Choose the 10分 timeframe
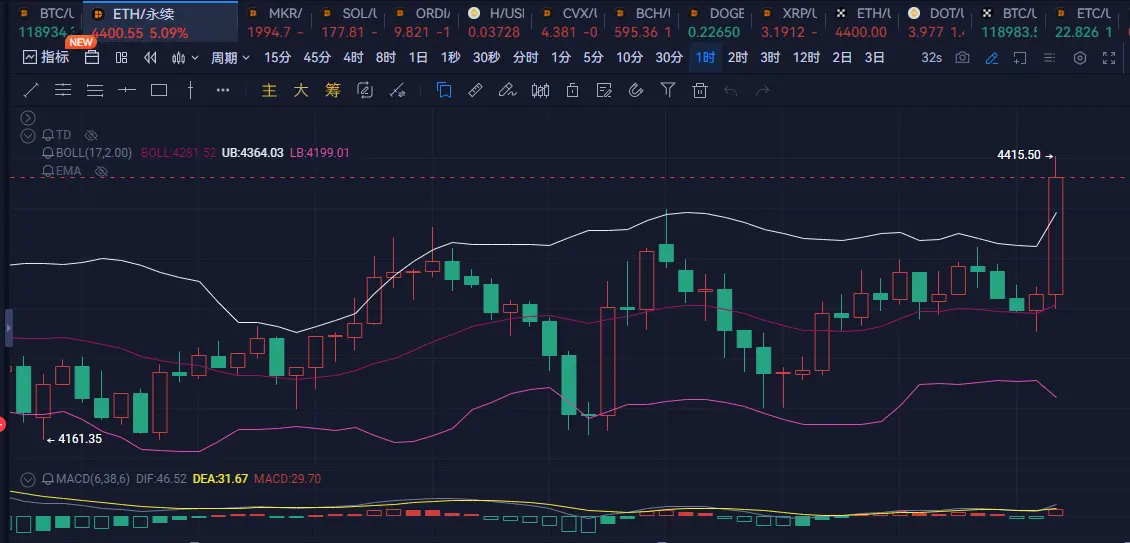Screen dimensions: 1130x543 pyautogui.click(x=629, y=58)
